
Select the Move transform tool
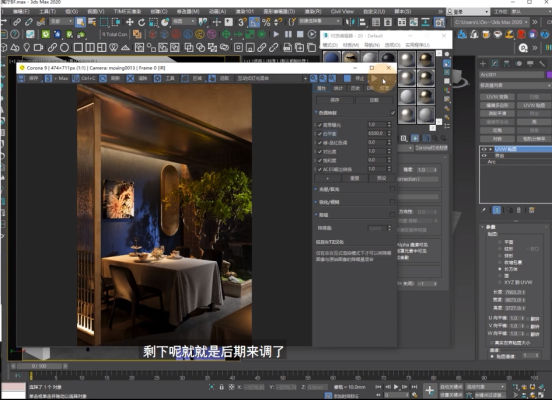tap(130, 23)
